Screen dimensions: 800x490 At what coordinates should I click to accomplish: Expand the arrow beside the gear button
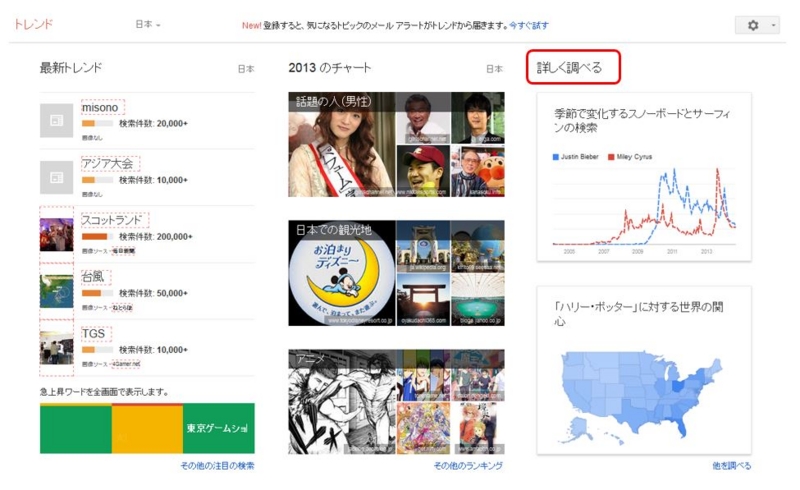pos(773,25)
